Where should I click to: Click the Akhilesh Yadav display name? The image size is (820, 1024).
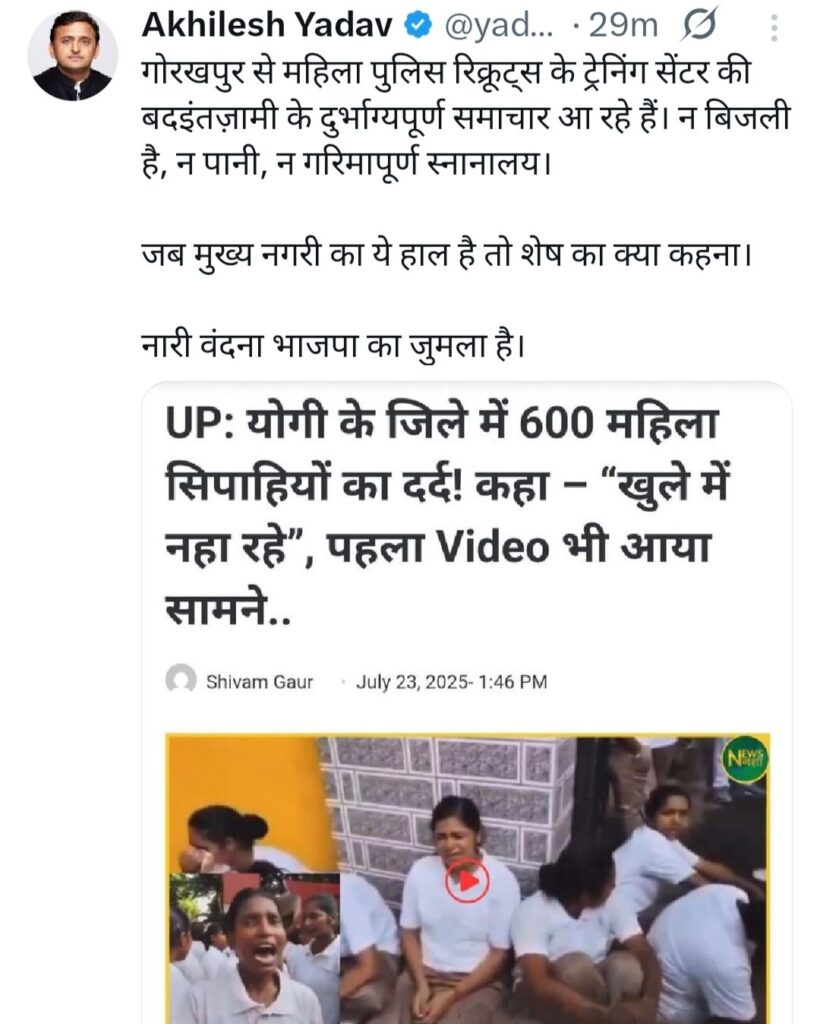(267, 25)
